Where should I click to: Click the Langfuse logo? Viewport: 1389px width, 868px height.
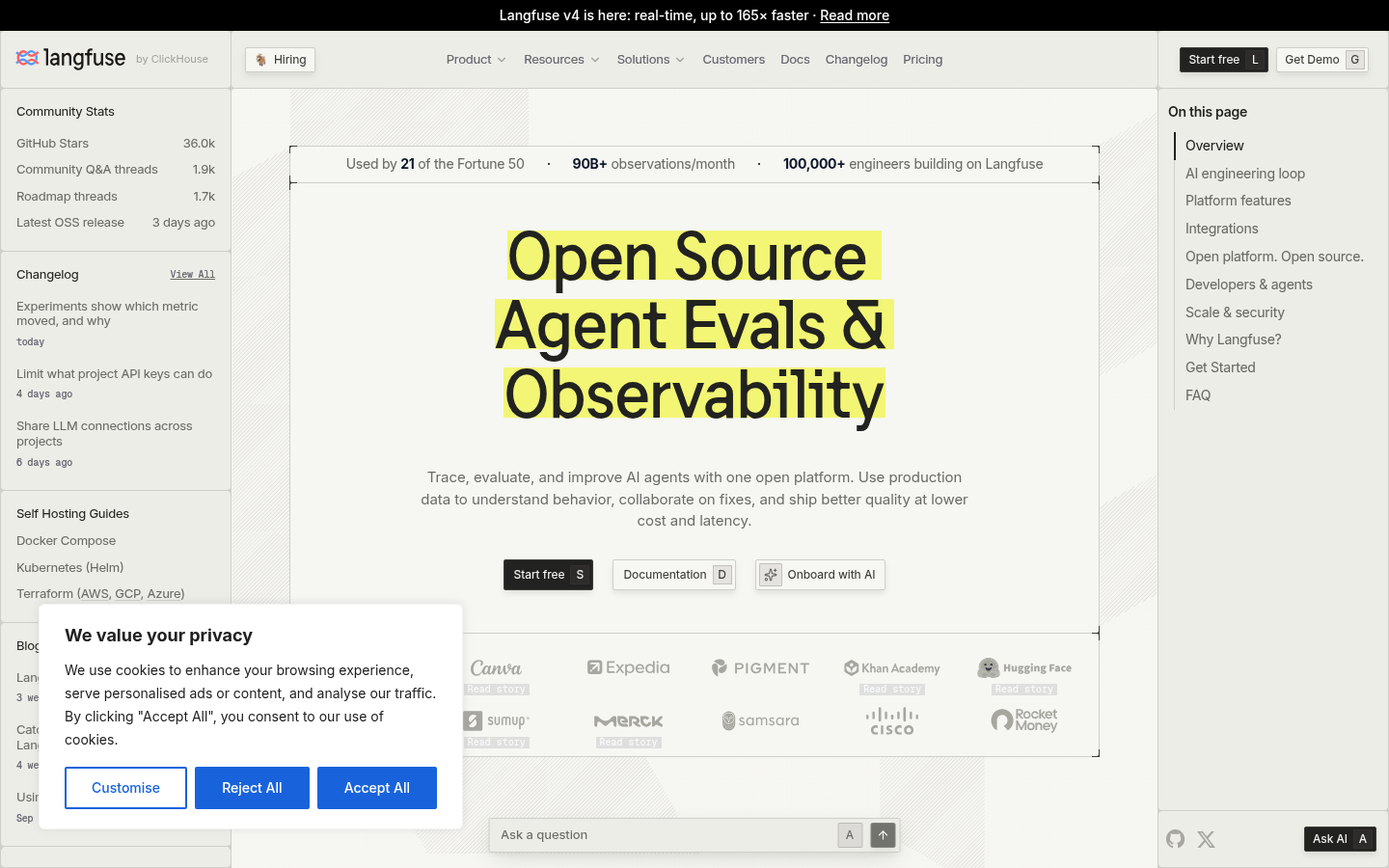tap(70, 59)
